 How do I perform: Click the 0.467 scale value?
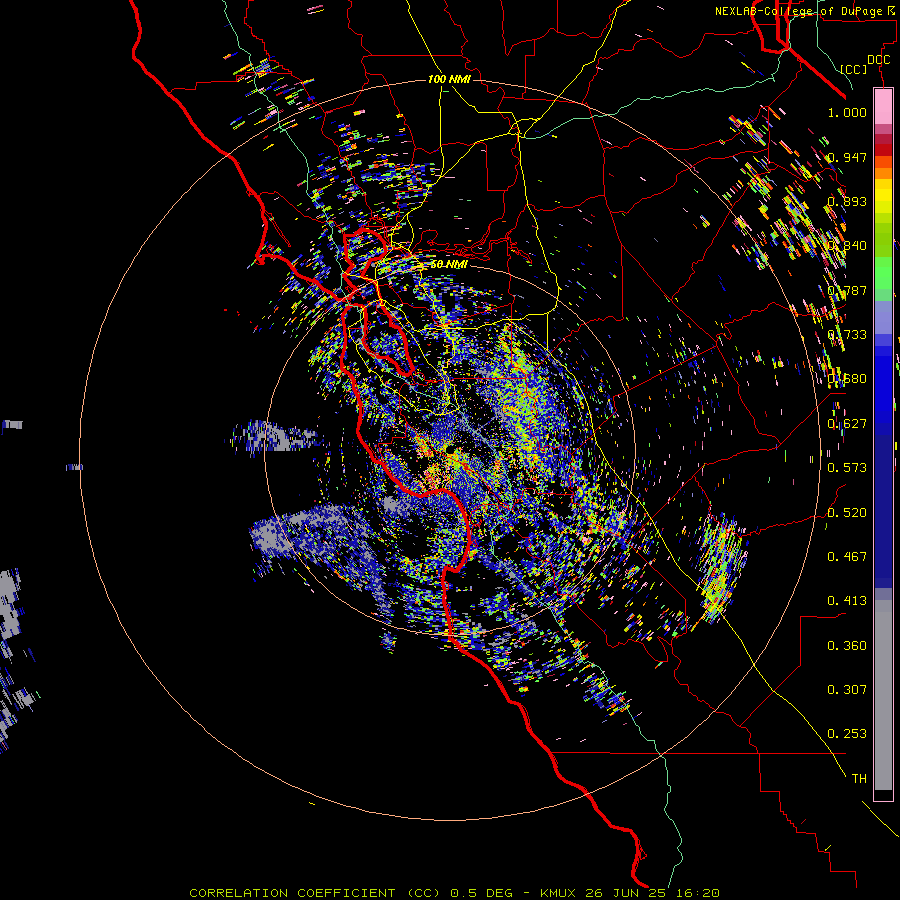(847, 557)
